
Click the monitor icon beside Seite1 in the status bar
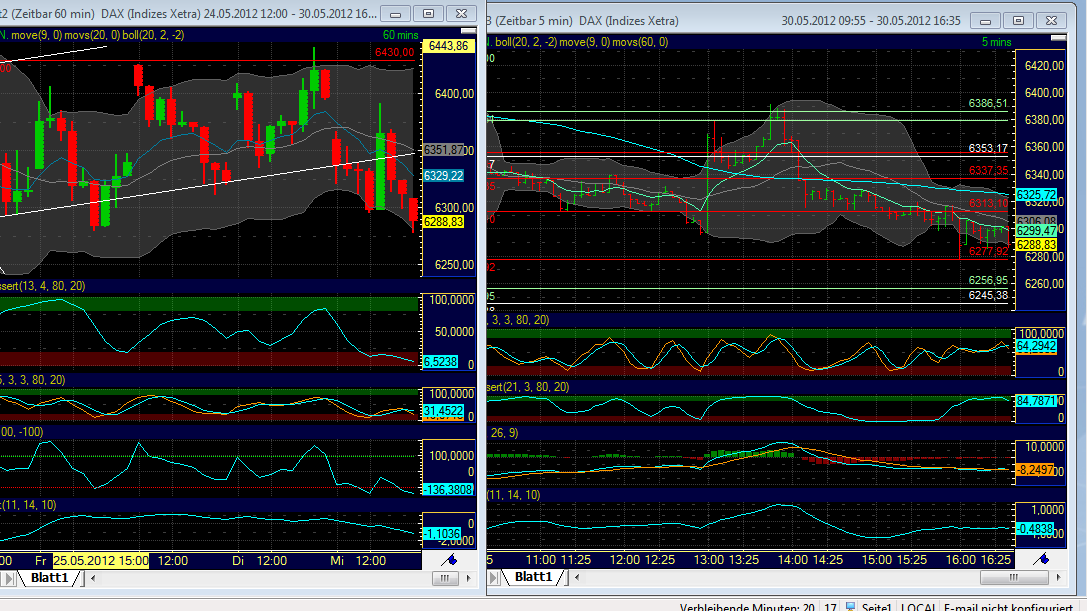click(x=851, y=607)
